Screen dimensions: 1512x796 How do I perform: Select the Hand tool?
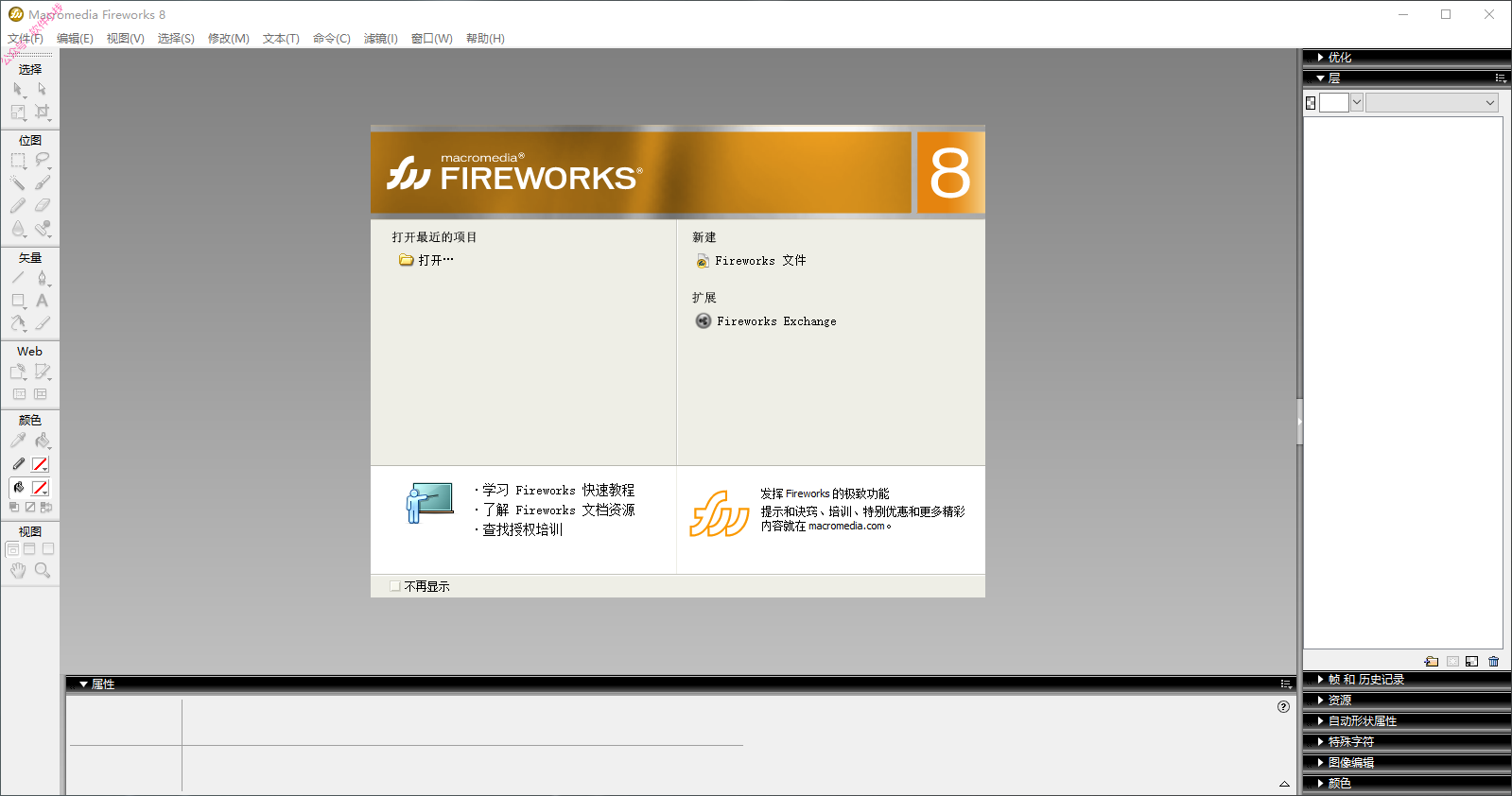[18, 570]
